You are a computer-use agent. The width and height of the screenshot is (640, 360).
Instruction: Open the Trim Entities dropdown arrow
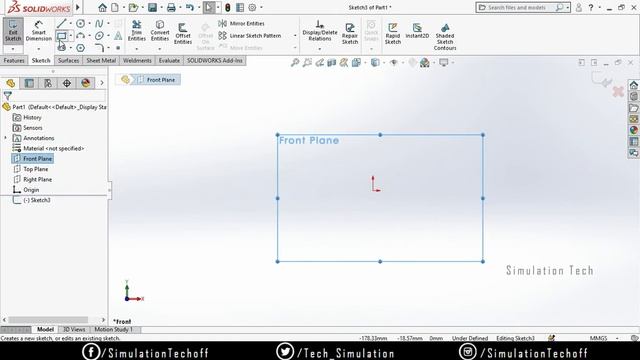pyautogui.click(x=137, y=49)
